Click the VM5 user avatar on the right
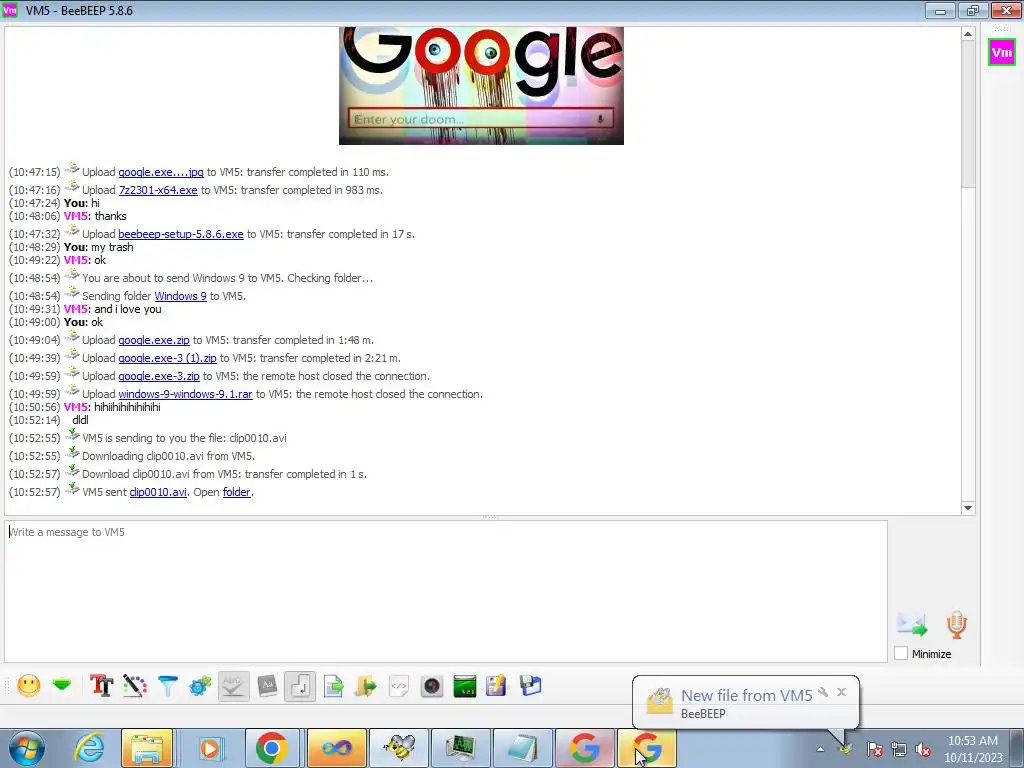 coord(1002,52)
